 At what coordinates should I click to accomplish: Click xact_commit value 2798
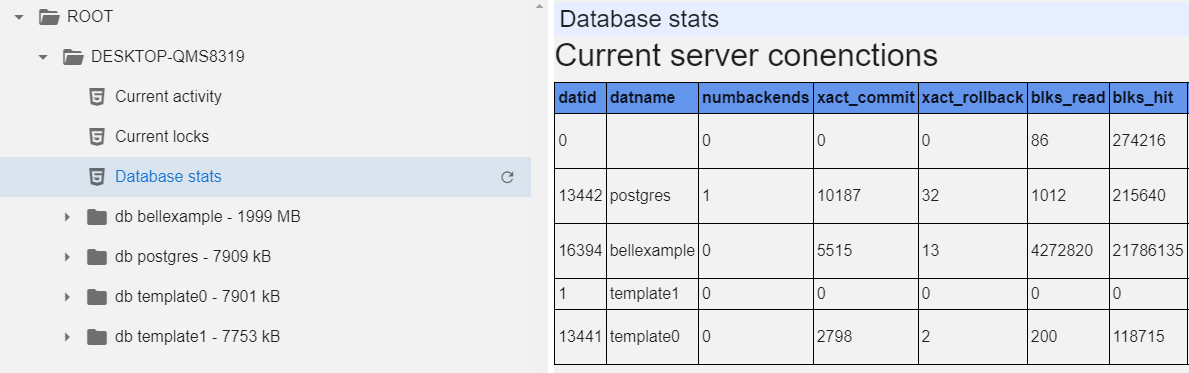click(866, 337)
